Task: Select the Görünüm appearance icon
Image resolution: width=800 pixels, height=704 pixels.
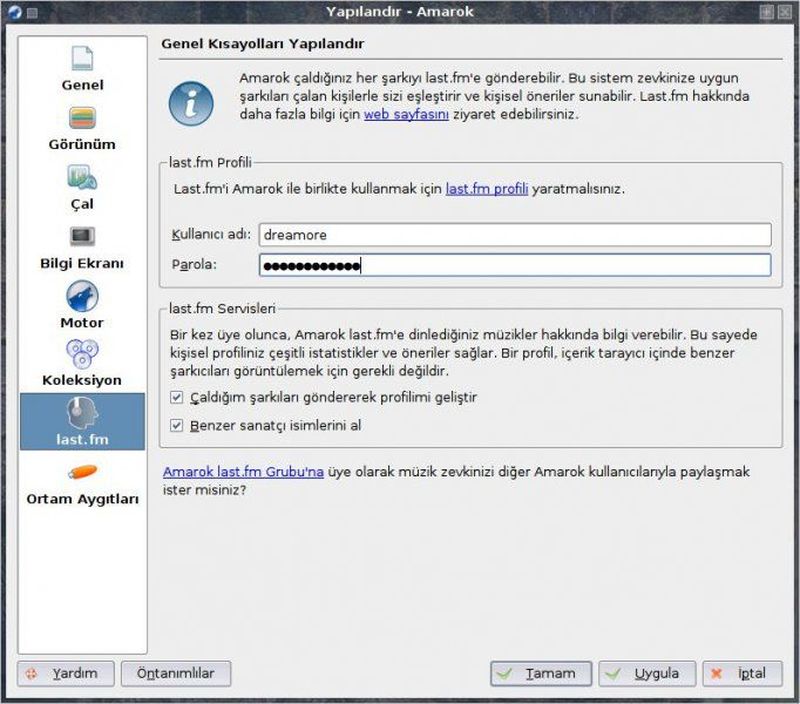Action: pos(82,119)
